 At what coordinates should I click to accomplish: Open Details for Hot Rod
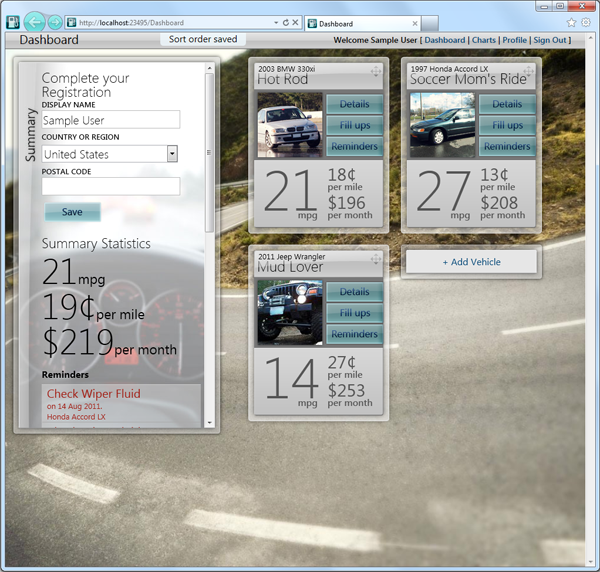[354, 104]
